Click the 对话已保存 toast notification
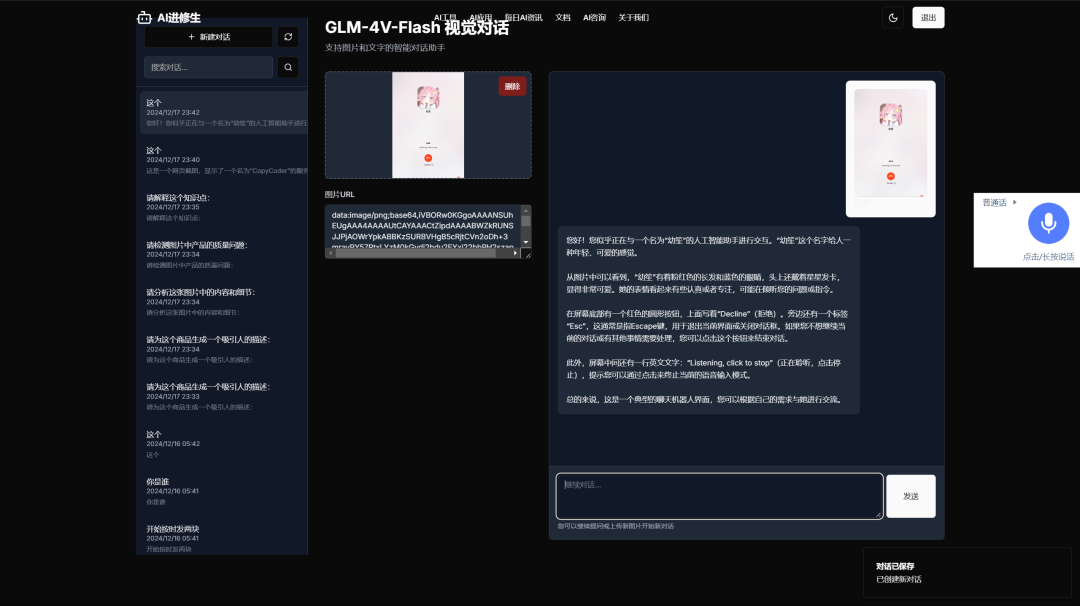 tap(967, 572)
